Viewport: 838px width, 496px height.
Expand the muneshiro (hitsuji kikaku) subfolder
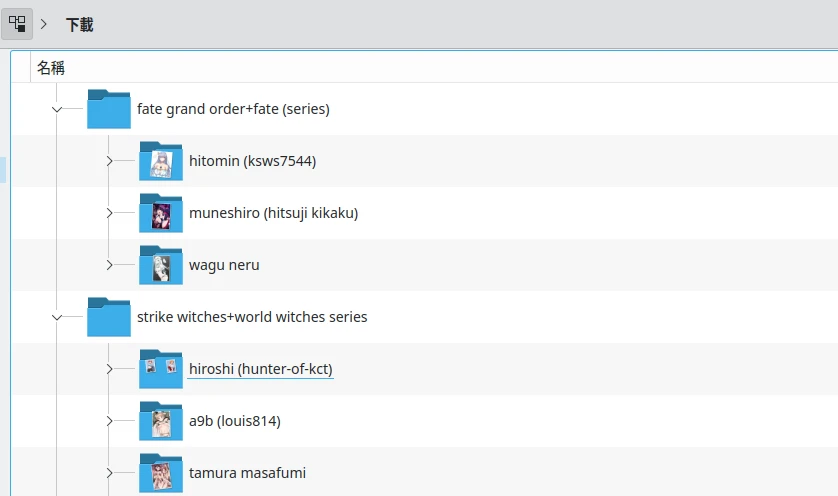coord(109,213)
